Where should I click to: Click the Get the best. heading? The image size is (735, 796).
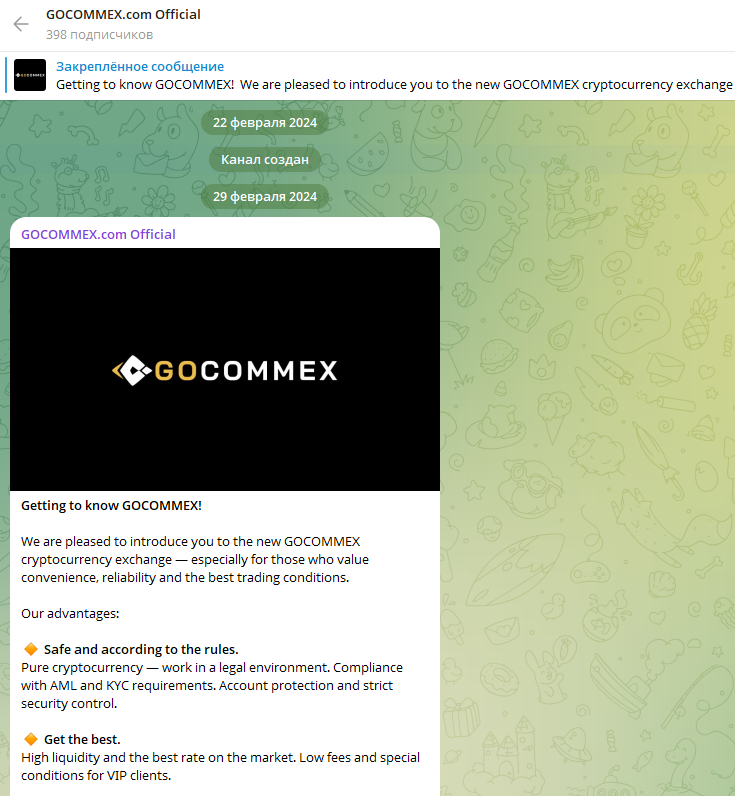(x=82, y=740)
